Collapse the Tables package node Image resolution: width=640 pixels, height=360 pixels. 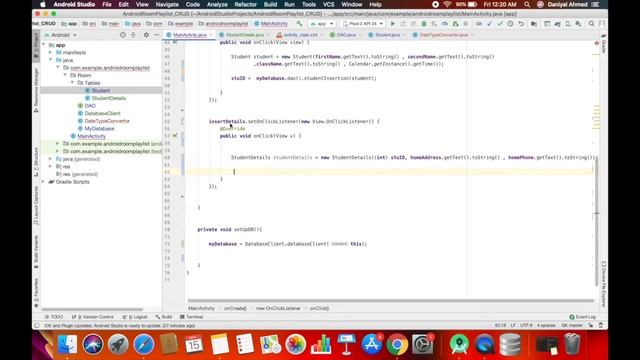[73, 83]
